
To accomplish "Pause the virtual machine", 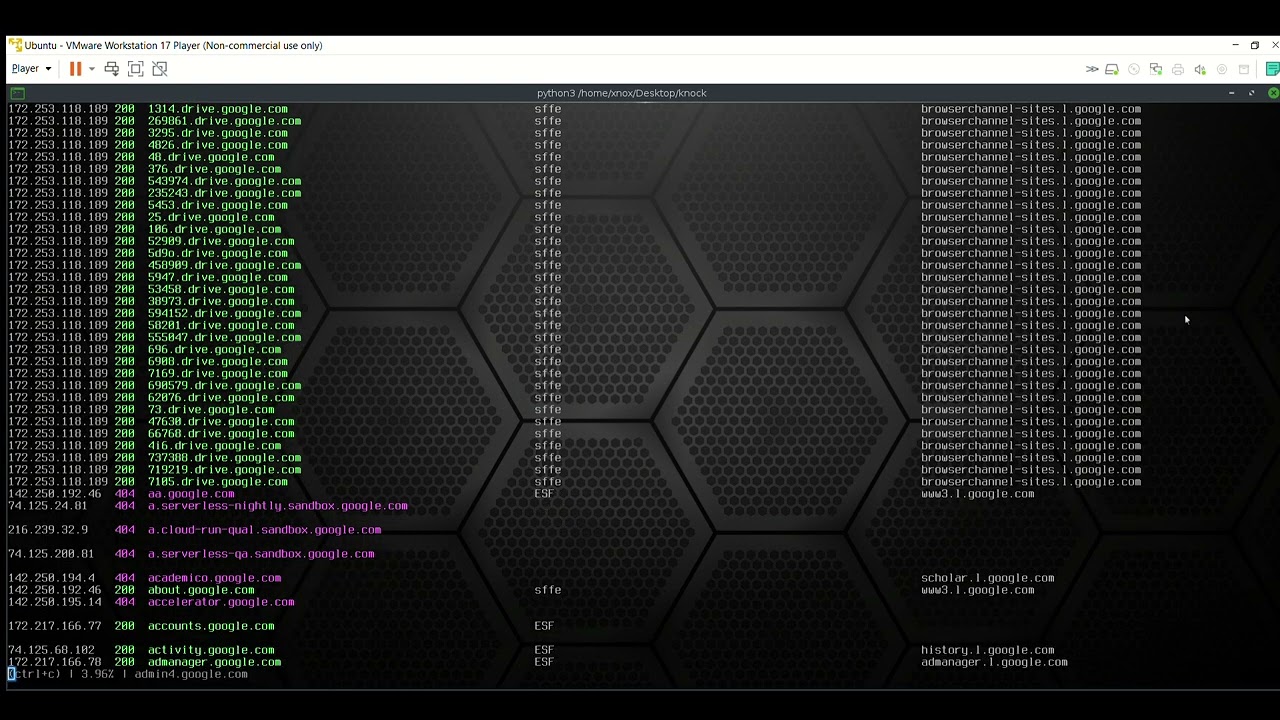I will point(75,69).
